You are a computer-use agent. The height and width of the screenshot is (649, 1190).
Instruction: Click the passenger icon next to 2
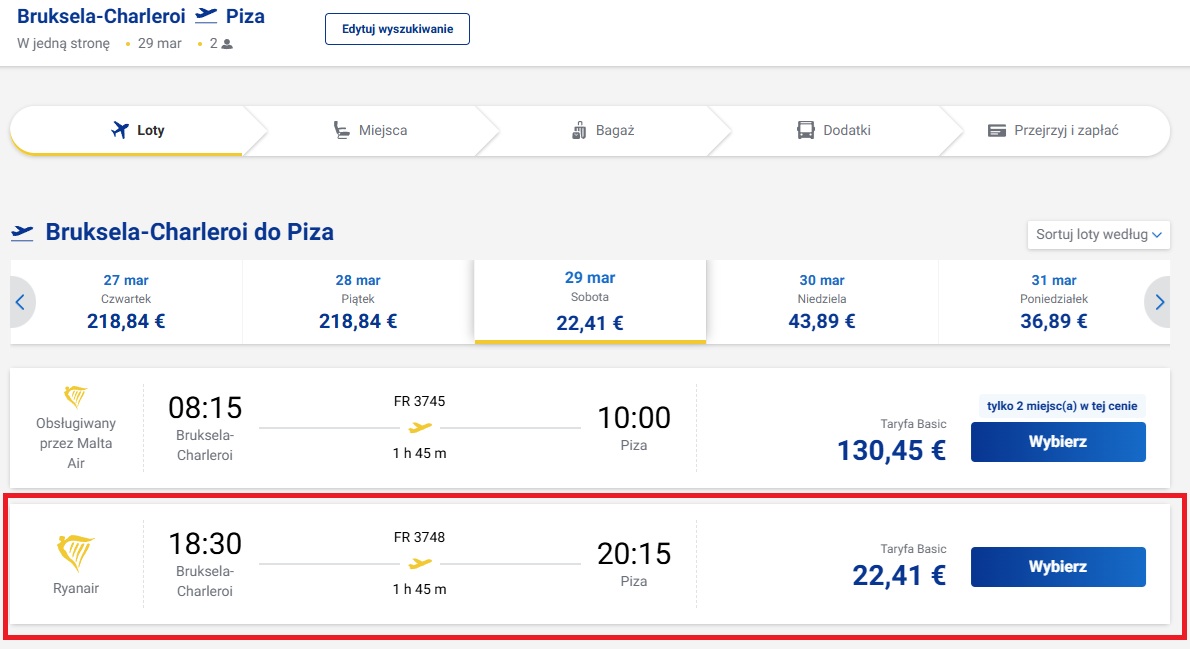coord(227,44)
